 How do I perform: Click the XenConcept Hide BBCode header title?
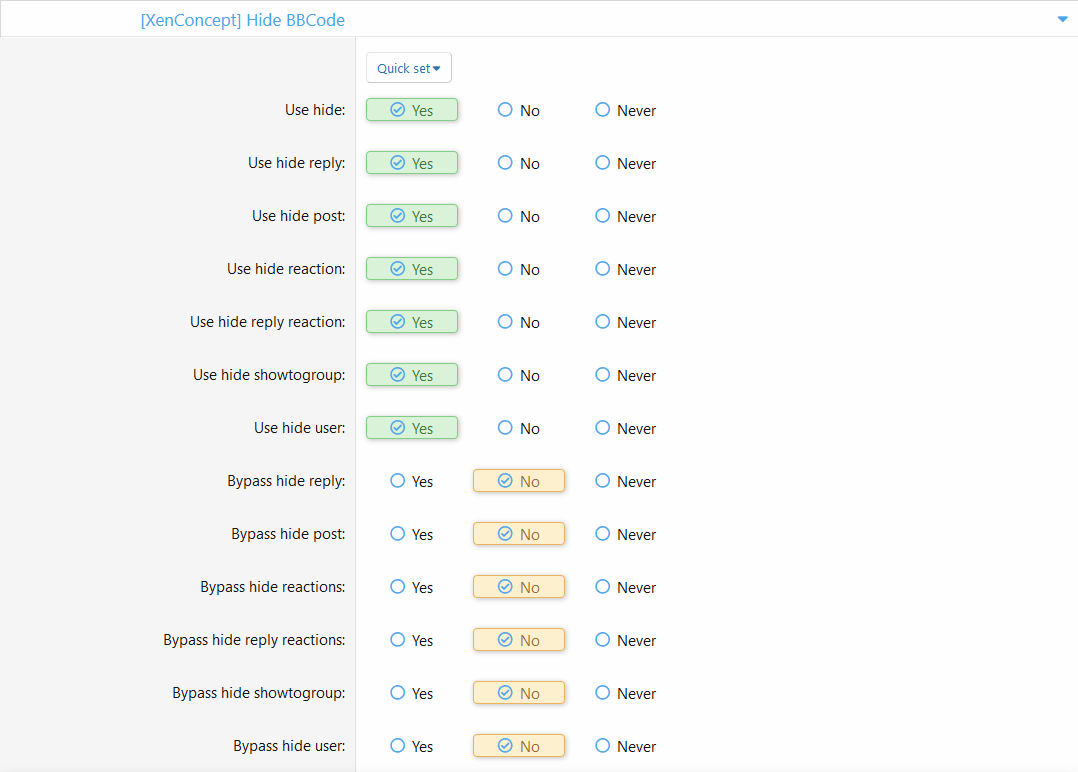coord(243,20)
